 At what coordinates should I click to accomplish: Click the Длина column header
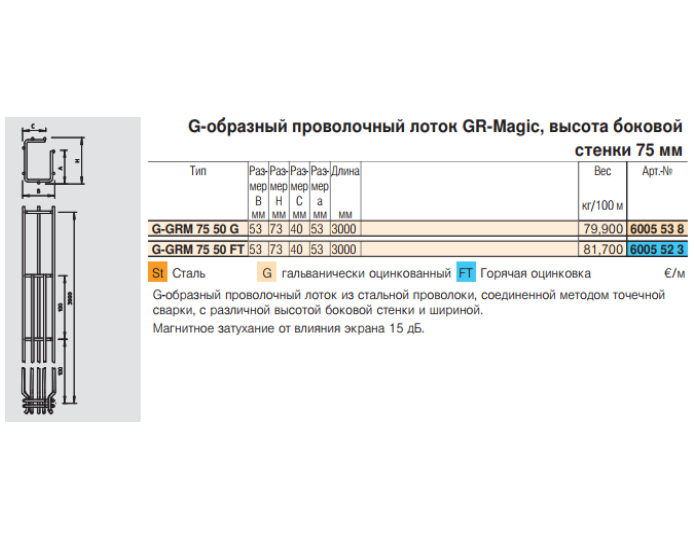point(345,172)
